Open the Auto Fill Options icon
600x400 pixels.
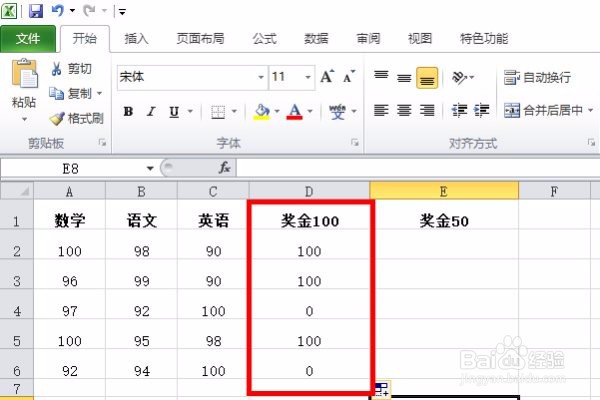pos(382,389)
